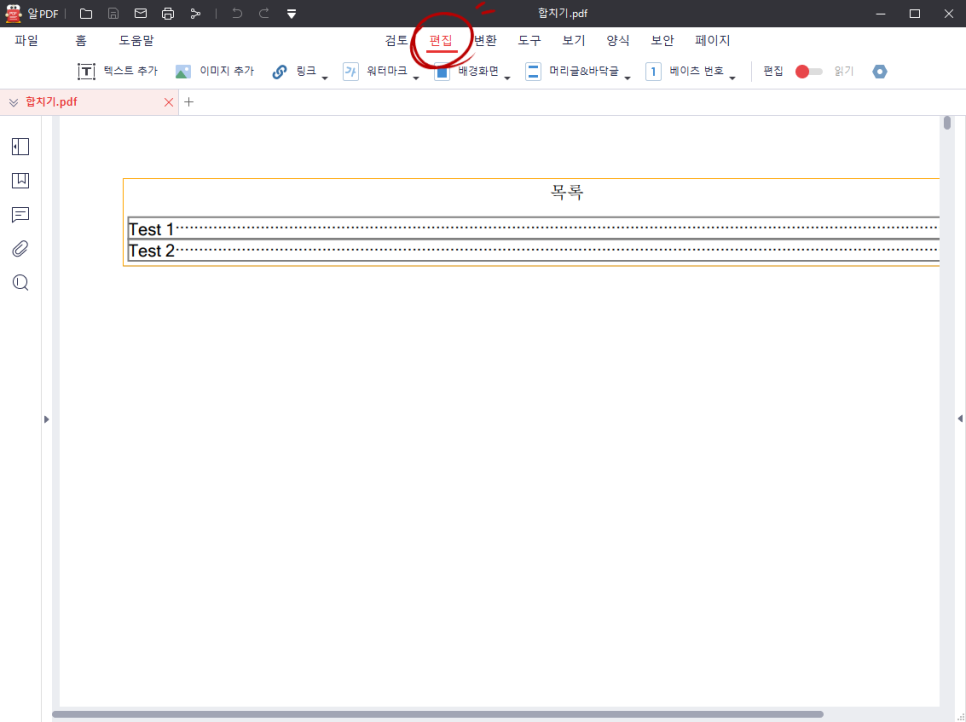966x722 pixels.
Task: Close the 합치기.pdf tab
Action: pyautogui.click(x=168, y=102)
